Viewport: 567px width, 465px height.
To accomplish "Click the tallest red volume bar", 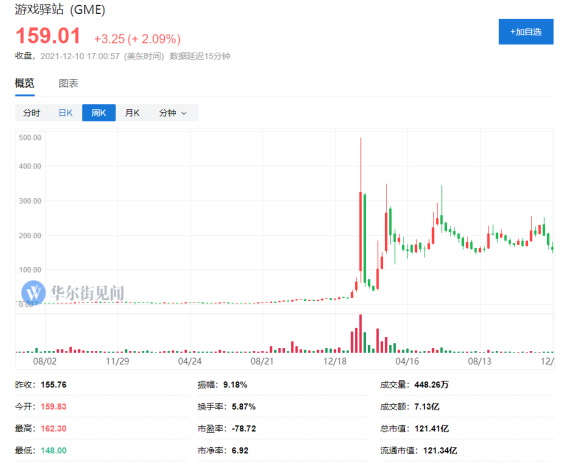I will tap(361, 333).
